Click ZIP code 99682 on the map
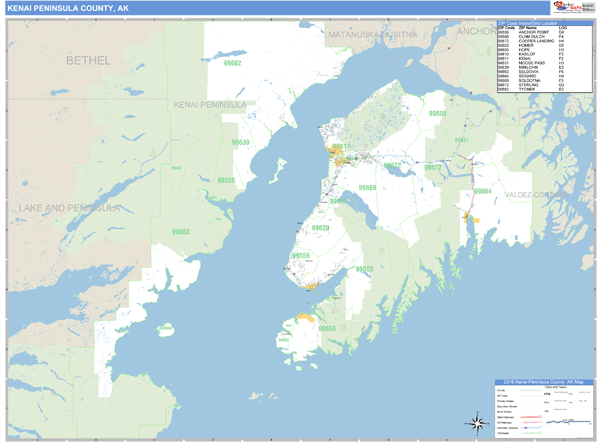 pos(233,63)
